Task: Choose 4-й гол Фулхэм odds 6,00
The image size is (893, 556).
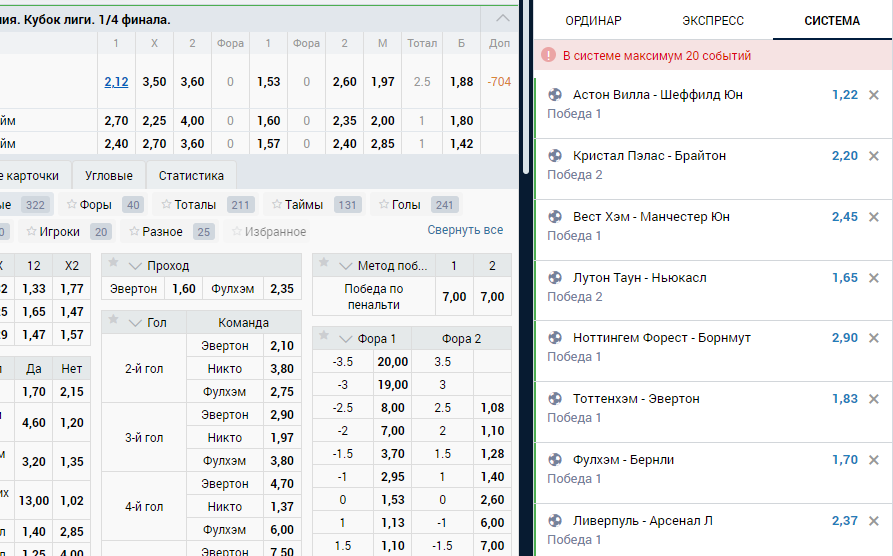Action: pyautogui.click(x=282, y=529)
